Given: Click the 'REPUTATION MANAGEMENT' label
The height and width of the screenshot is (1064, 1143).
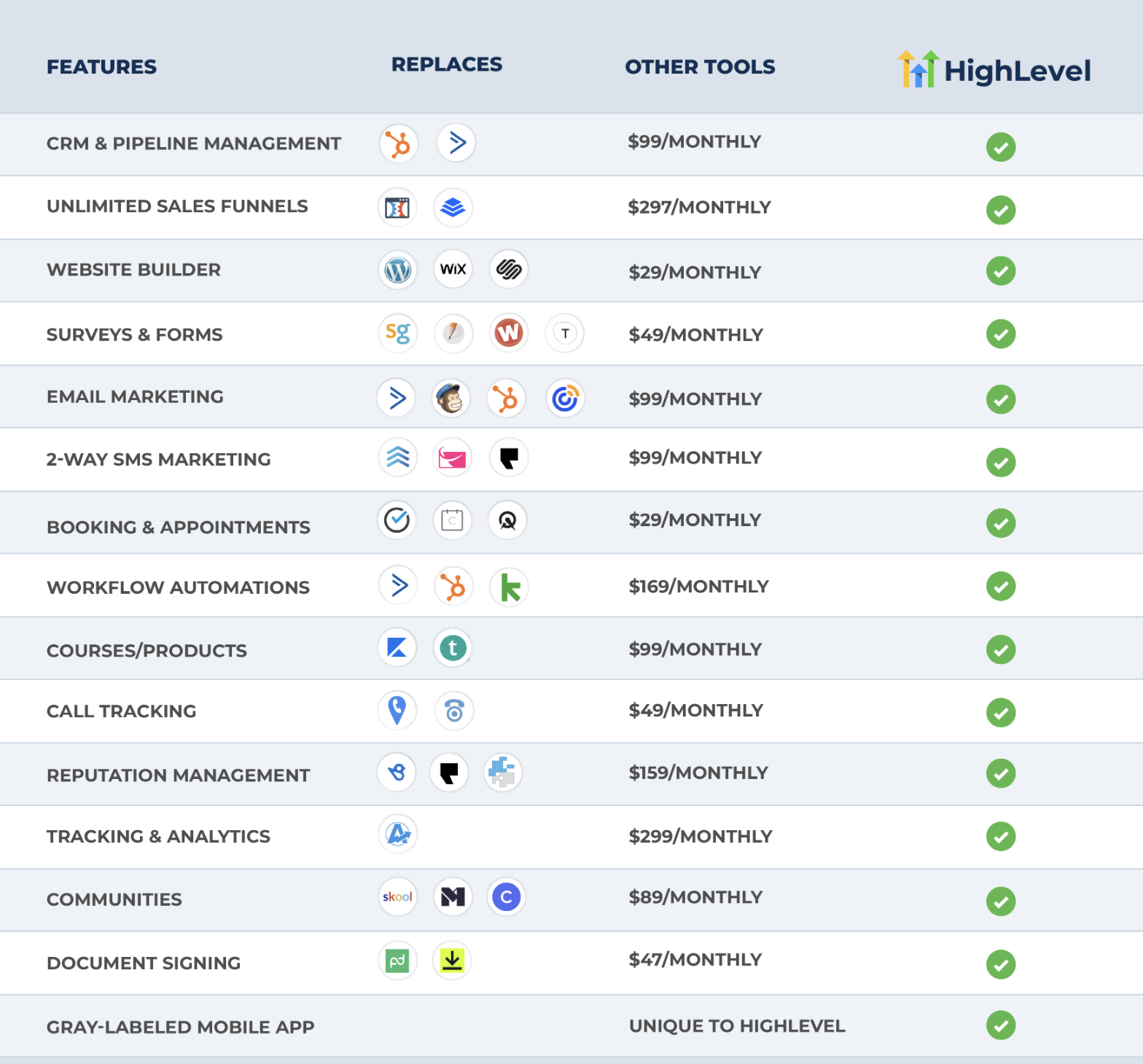Looking at the screenshot, I should click(178, 775).
